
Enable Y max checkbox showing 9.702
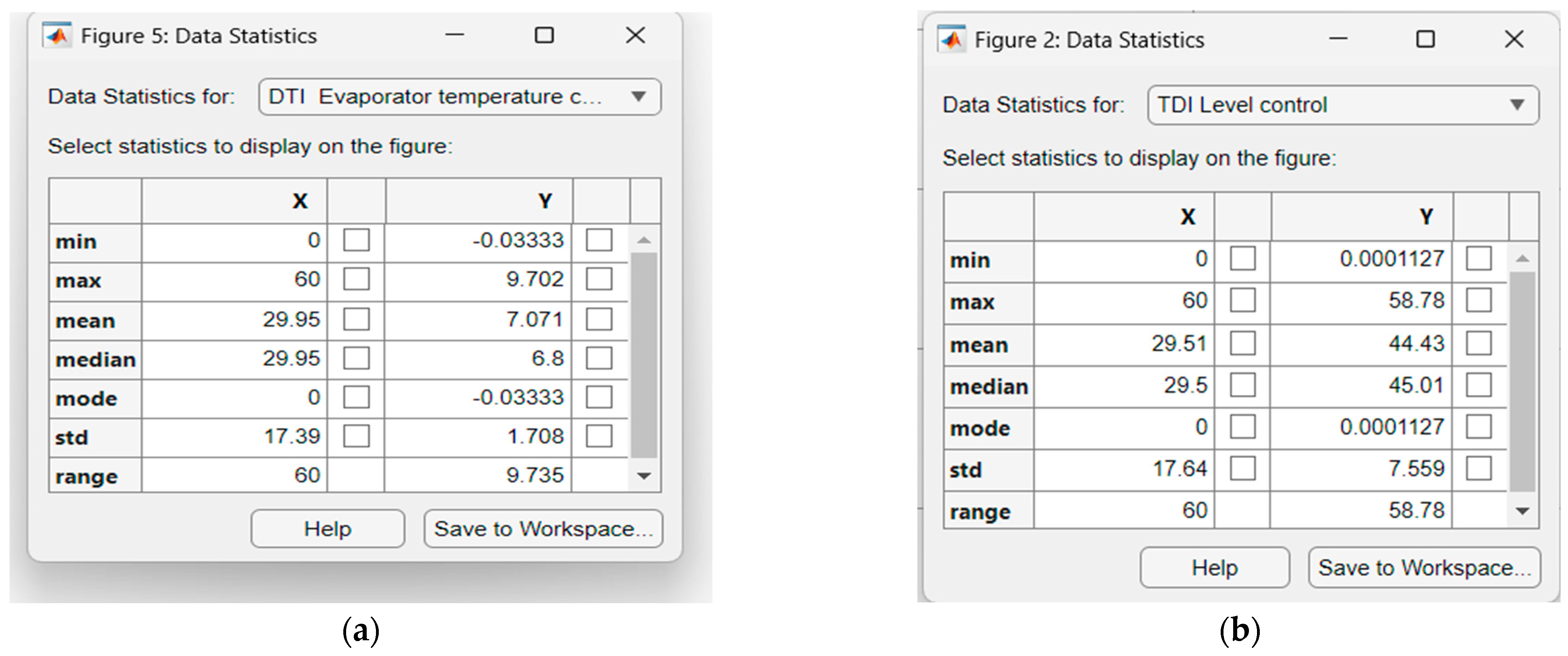599,279
